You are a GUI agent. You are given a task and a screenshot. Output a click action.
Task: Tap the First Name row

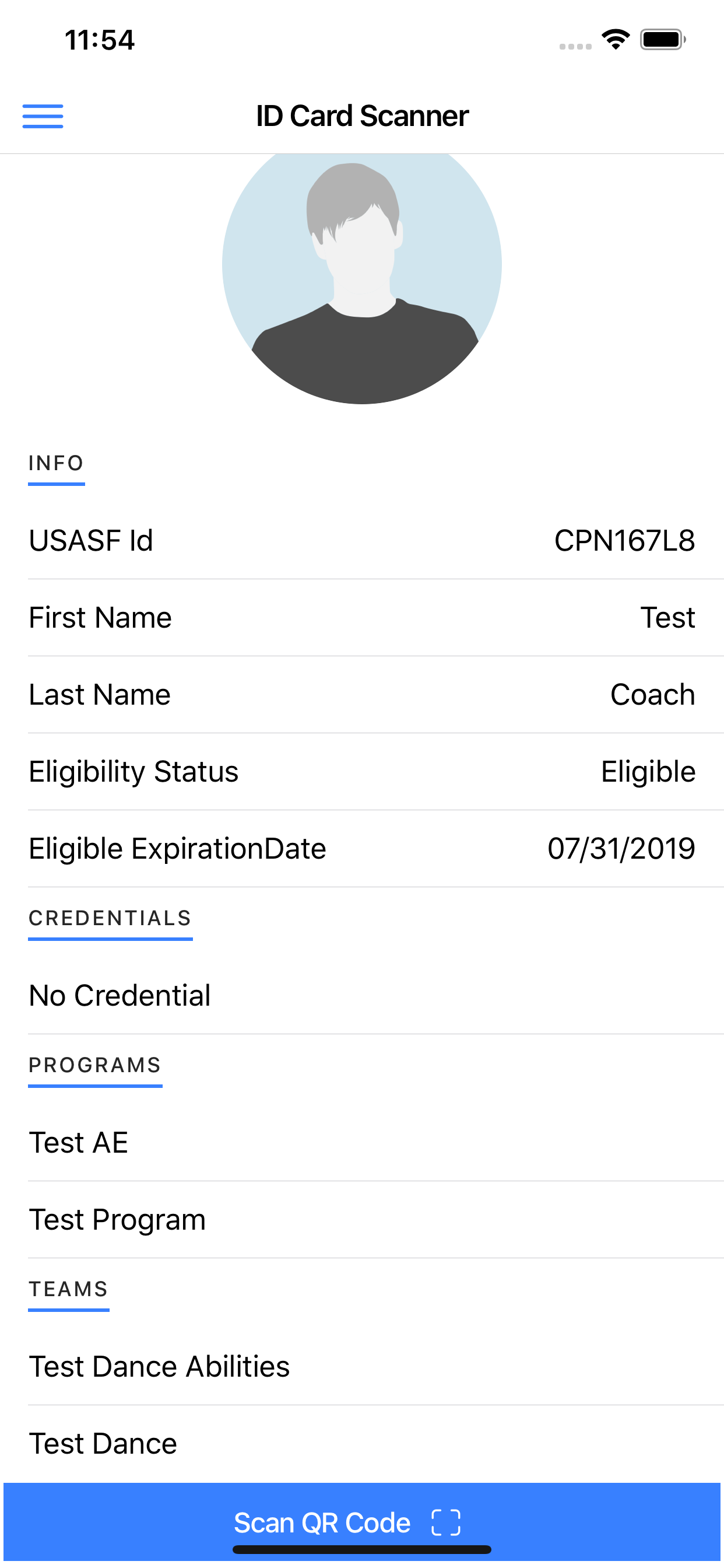pyautogui.click(x=362, y=618)
